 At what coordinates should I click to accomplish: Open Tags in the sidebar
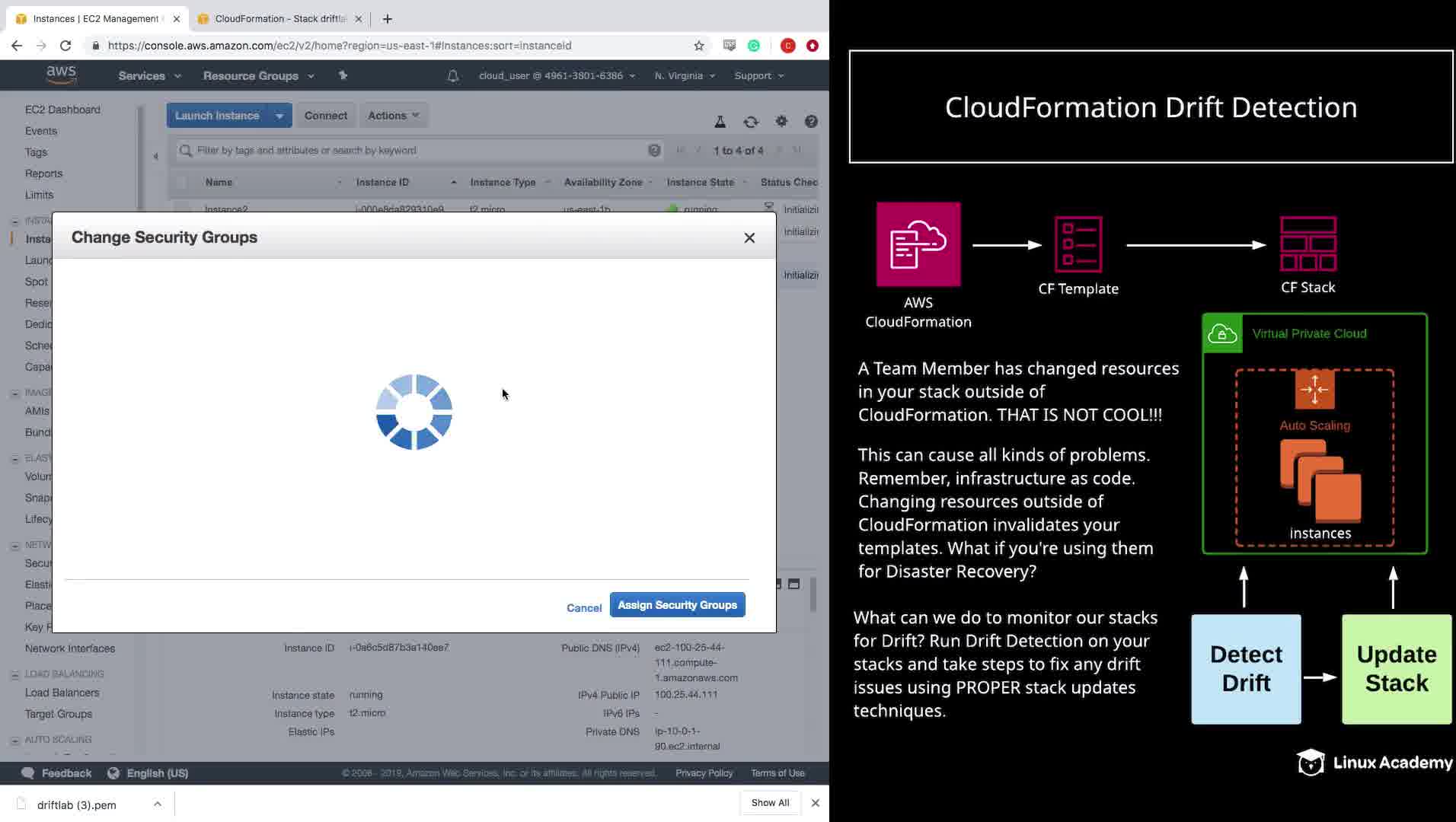(x=36, y=152)
